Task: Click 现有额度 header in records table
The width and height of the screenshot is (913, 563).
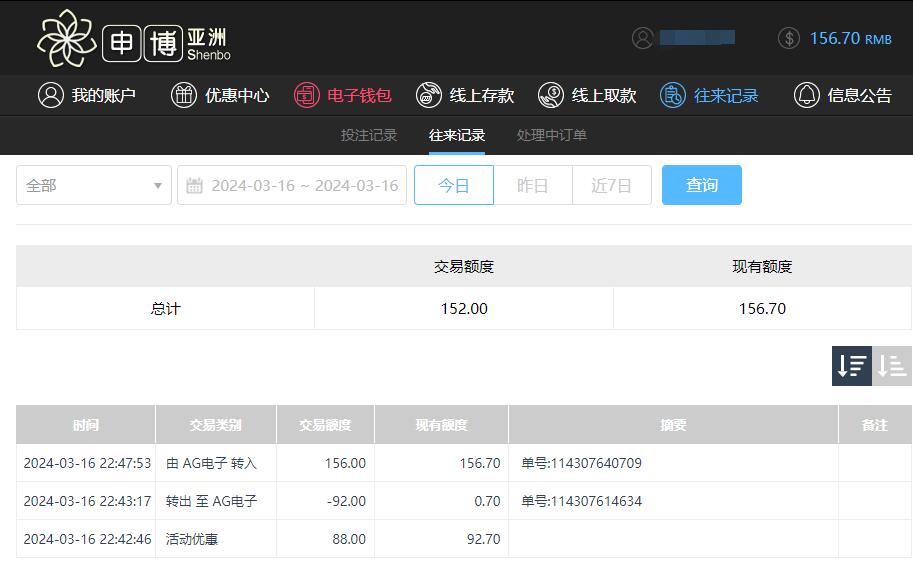Action: [x=441, y=425]
